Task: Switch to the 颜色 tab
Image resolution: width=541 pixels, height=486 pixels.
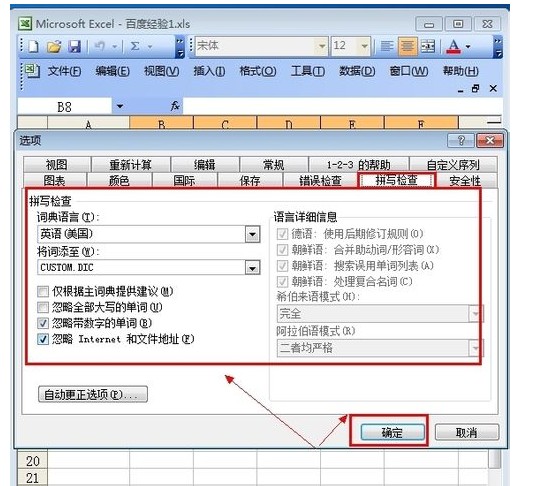Action: click(119, 180)
